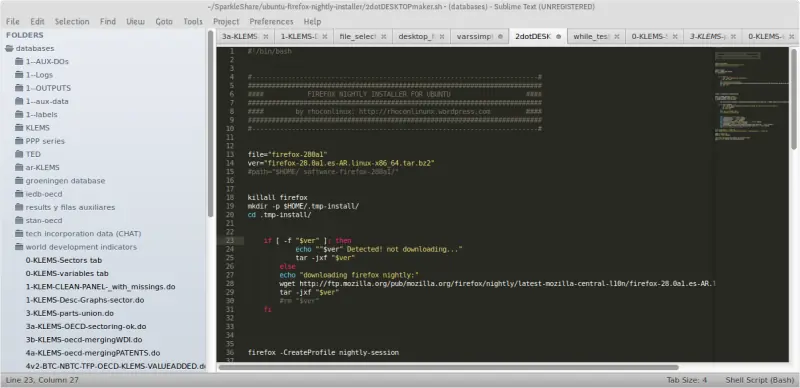
Task: Open 4a-KLEMS-oecd-mergingPATENTS.do
Action: 93,353
